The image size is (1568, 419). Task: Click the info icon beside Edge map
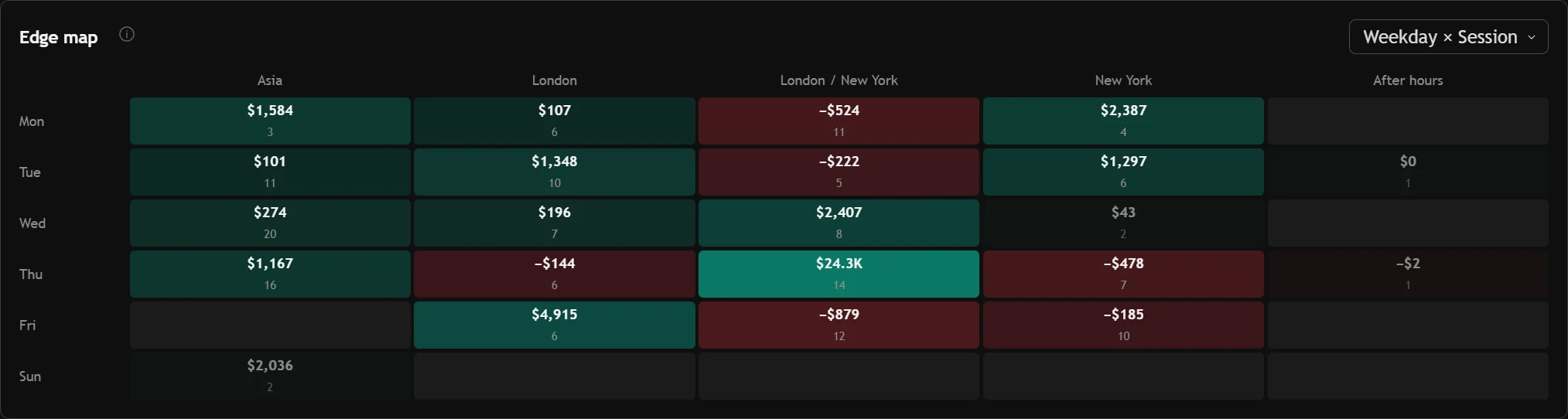pyautogui.click(x=127, y=35)
